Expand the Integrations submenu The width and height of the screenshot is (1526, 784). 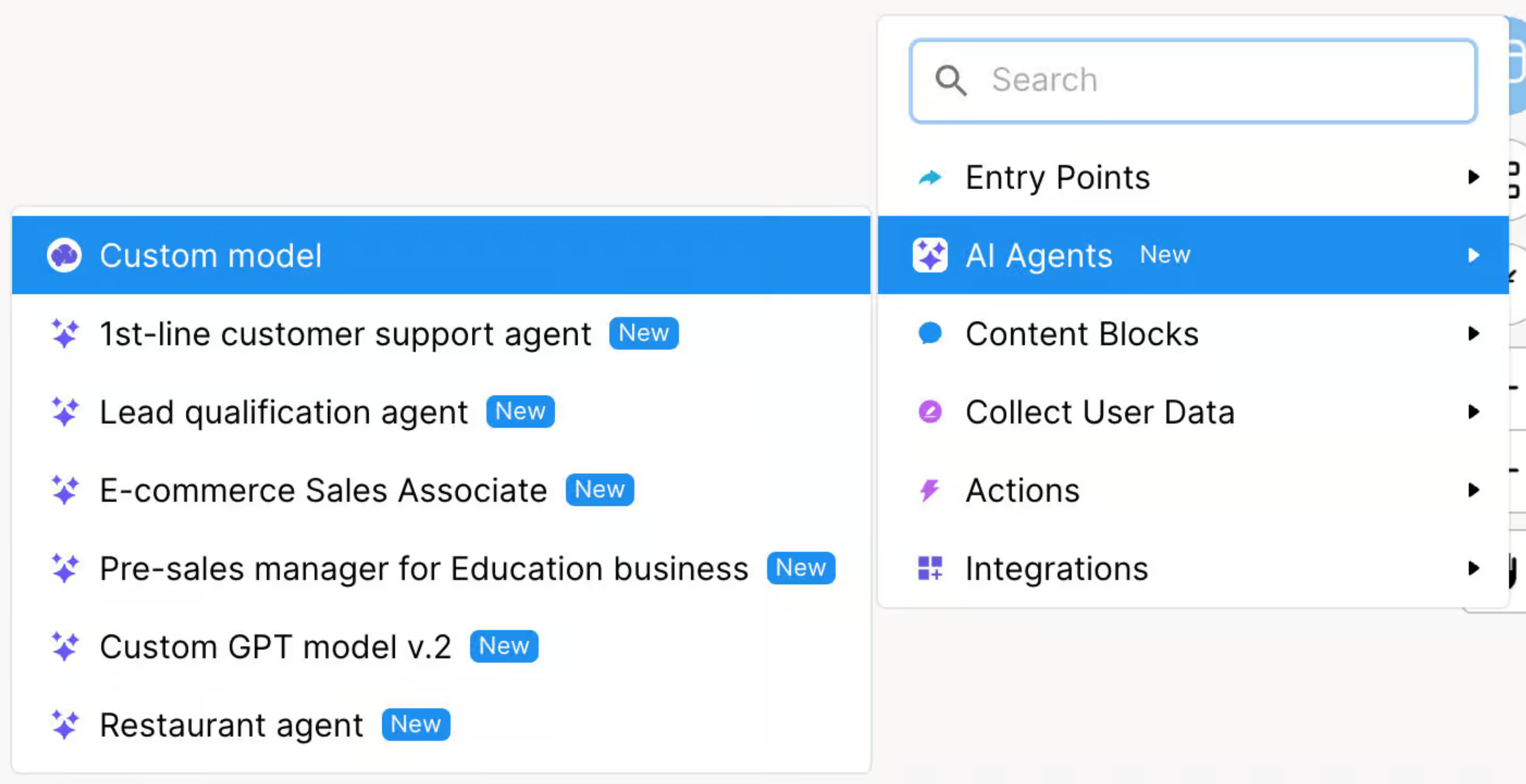point(1475,569)
